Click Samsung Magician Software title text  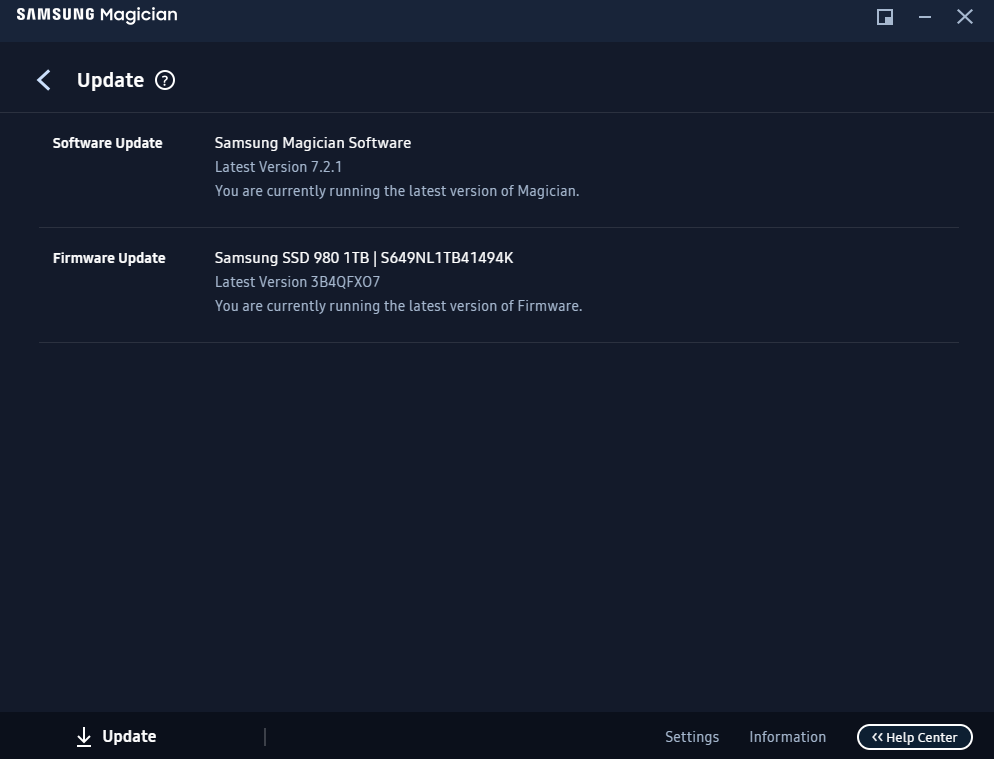pyautogui.click(x=313, y=143)
